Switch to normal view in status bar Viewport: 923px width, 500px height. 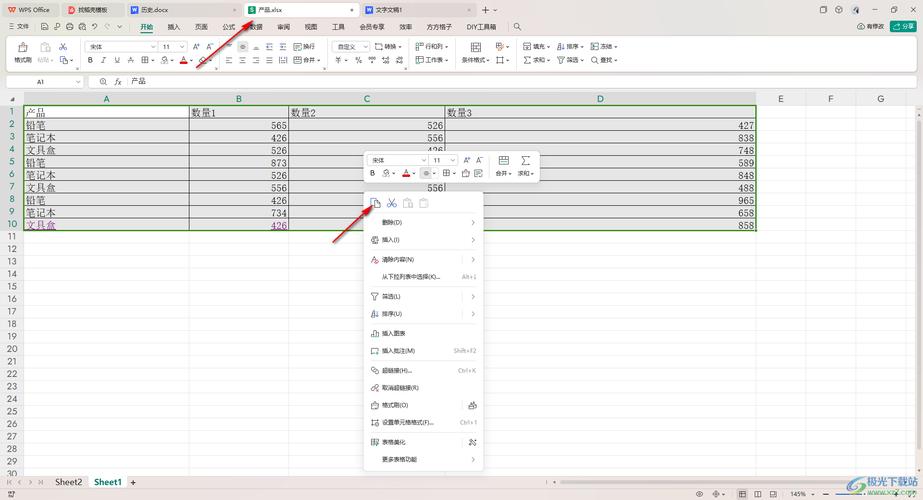[743, 494]
